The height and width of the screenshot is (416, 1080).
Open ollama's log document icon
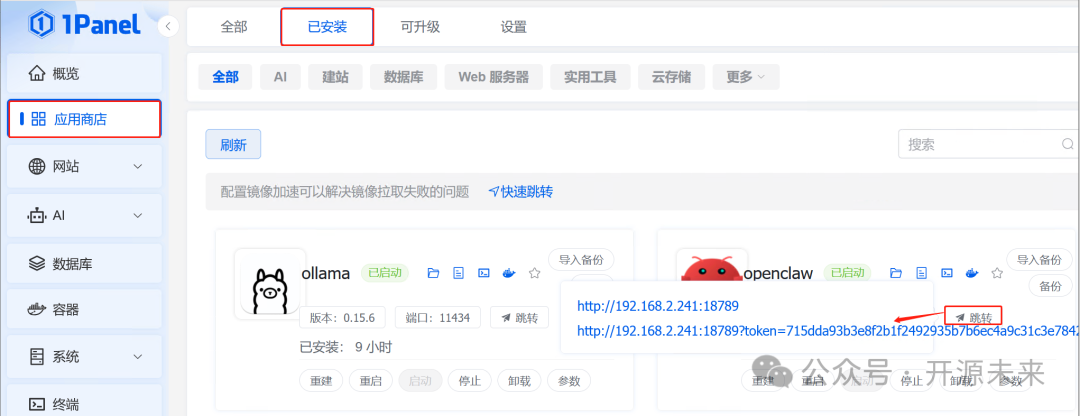[459, 273]
